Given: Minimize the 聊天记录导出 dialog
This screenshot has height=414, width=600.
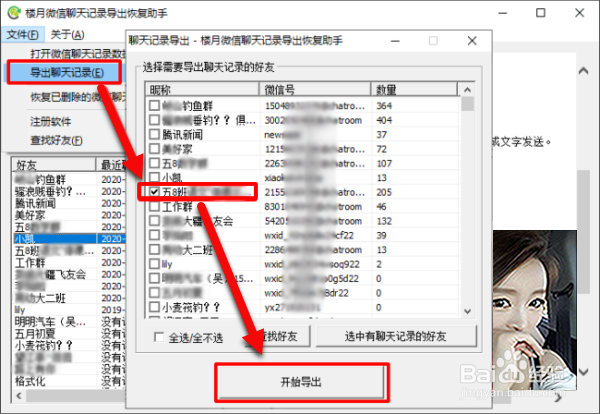Looking at the screenshot, I should pyautogui.click(x=395, y=41).
